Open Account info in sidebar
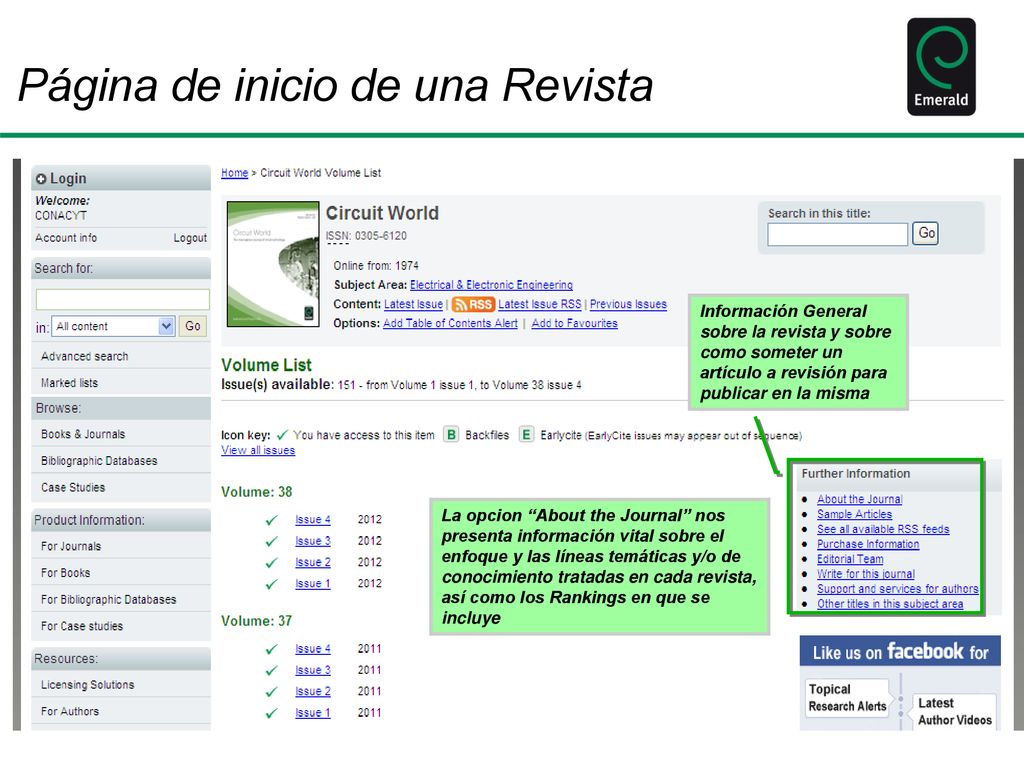1024x768 pixels. 66,238
